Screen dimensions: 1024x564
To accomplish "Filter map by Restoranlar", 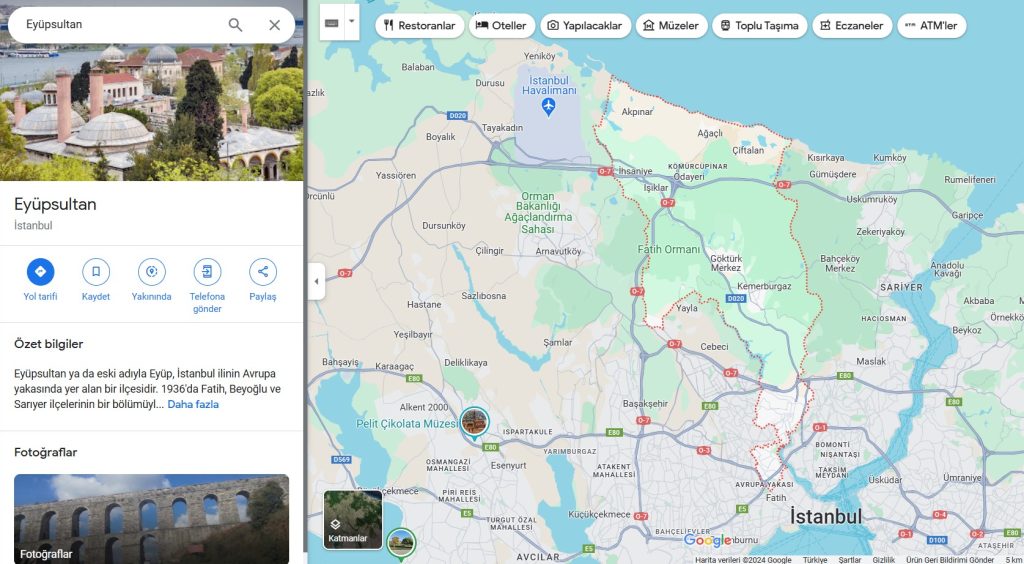I will pos(419,26).
